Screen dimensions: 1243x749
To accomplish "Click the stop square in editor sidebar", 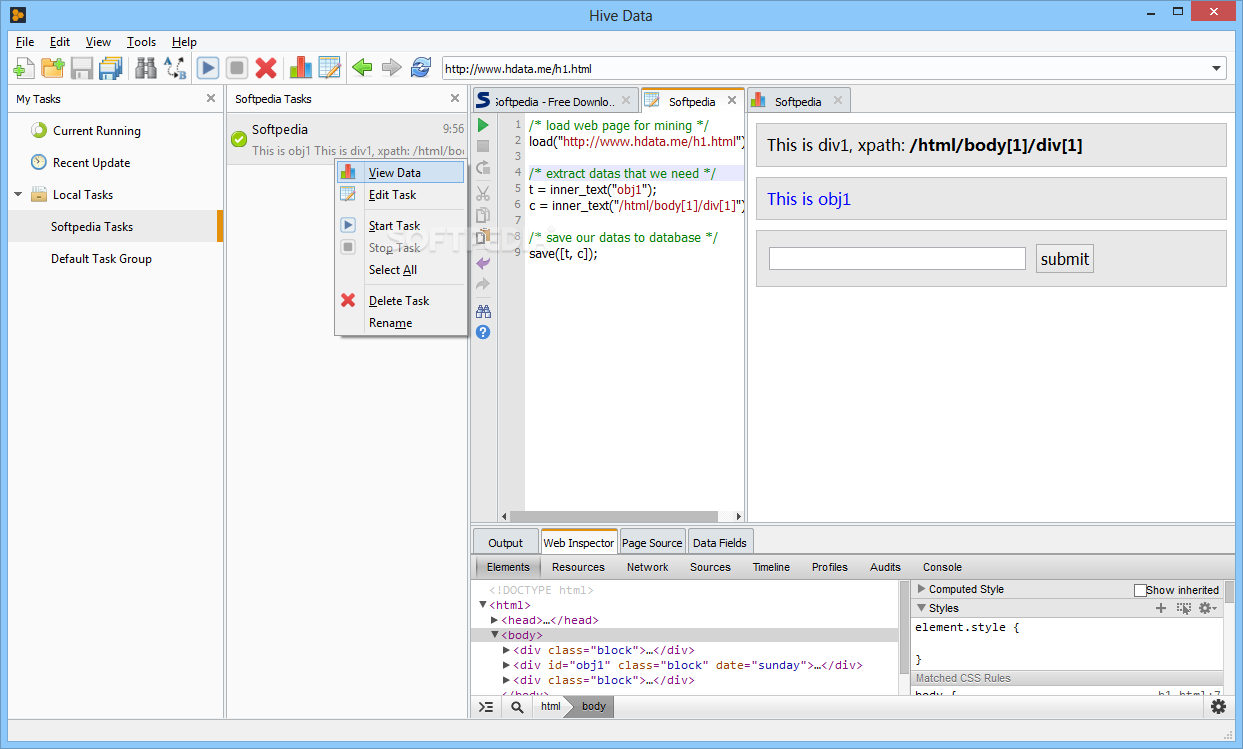I will 483,146.
